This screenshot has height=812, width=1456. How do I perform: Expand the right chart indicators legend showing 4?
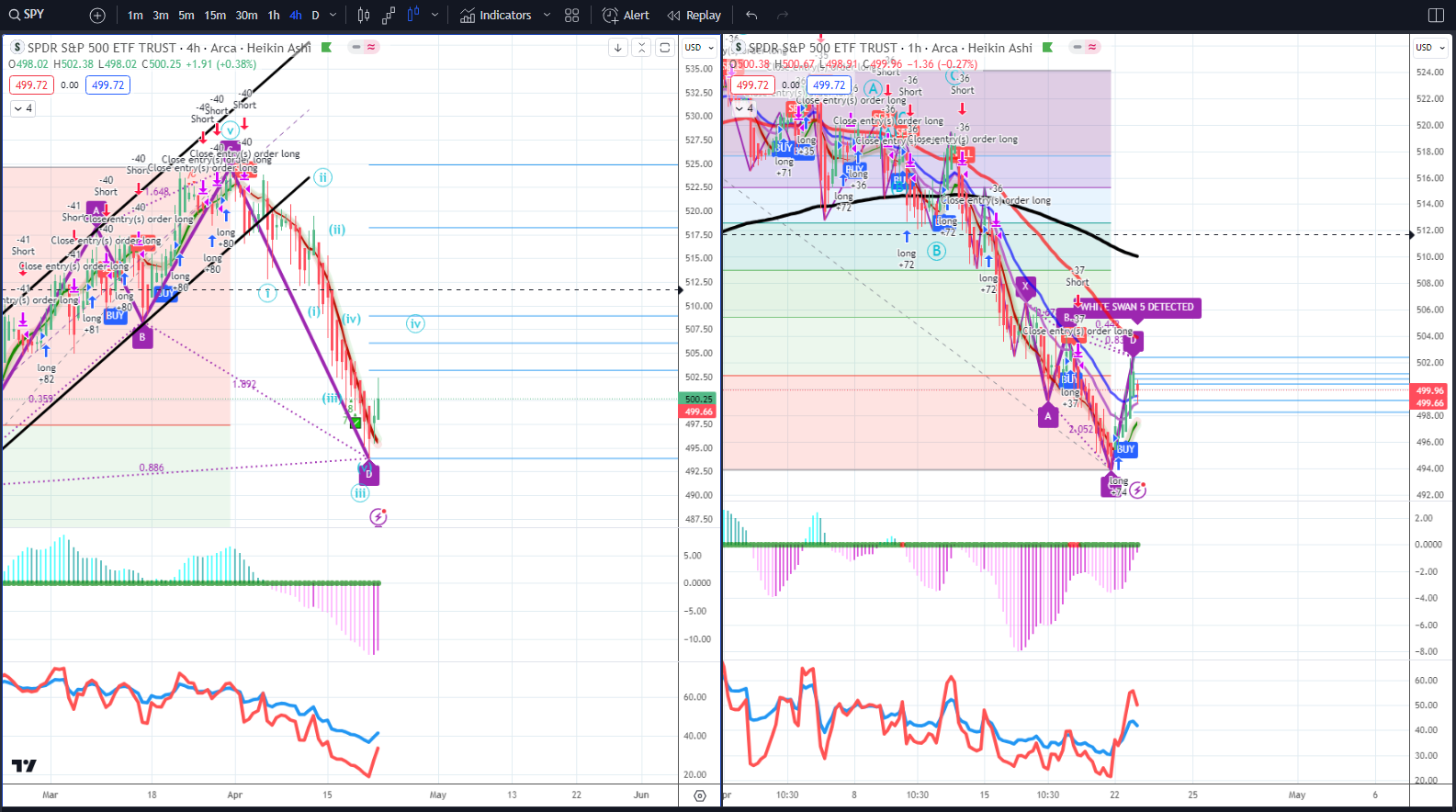point(744,108)
